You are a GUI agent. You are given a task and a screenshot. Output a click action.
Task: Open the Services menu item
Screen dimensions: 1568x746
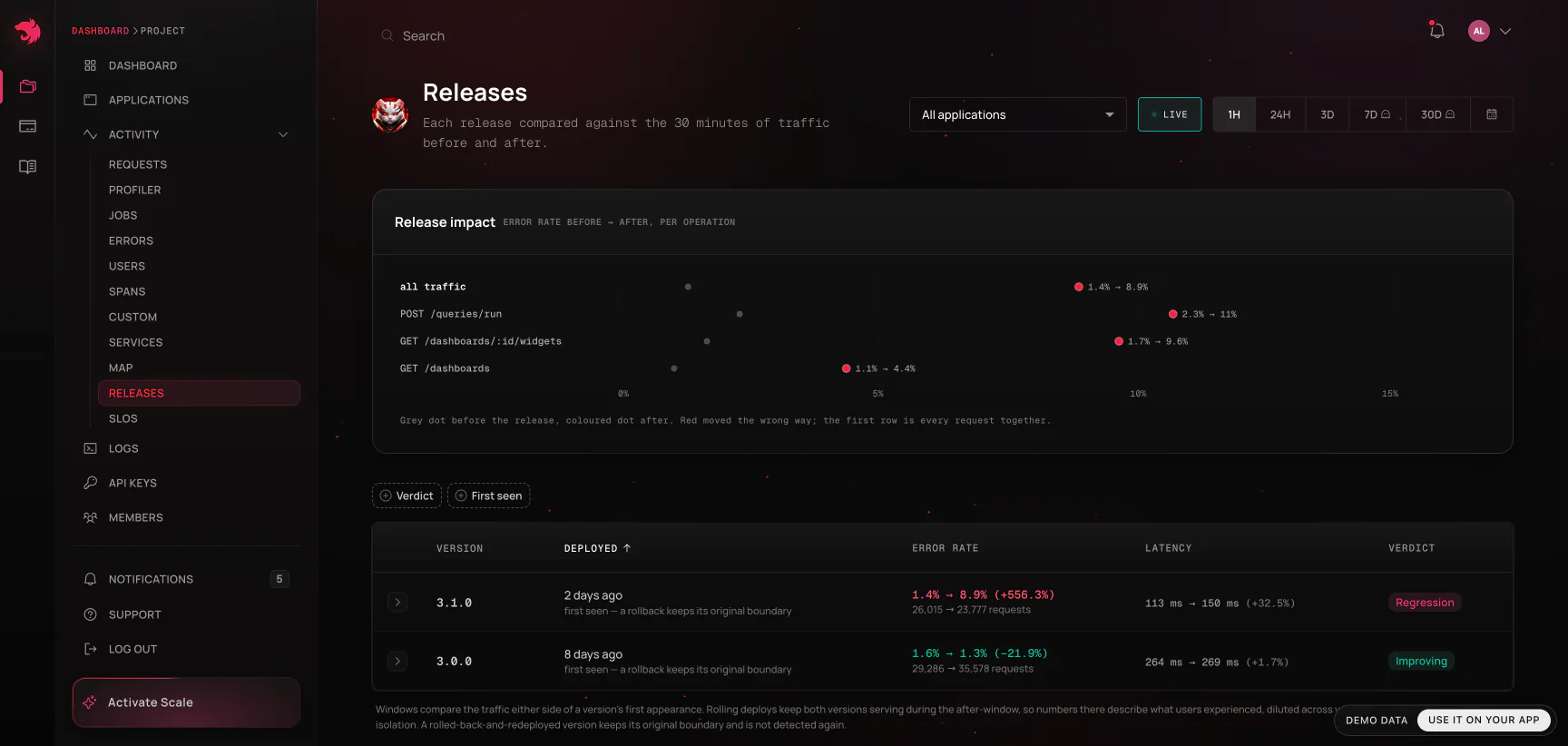[135, 342]
